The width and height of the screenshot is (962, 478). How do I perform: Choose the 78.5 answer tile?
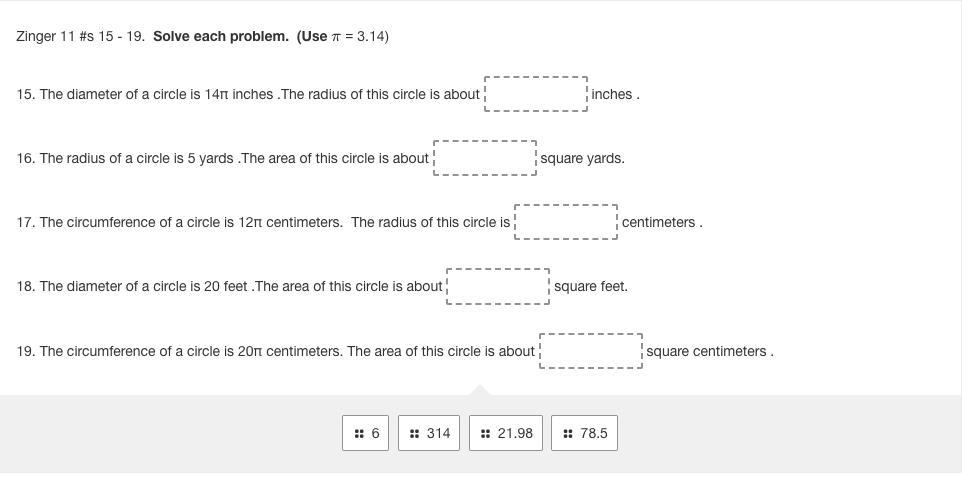click(585, 433)
